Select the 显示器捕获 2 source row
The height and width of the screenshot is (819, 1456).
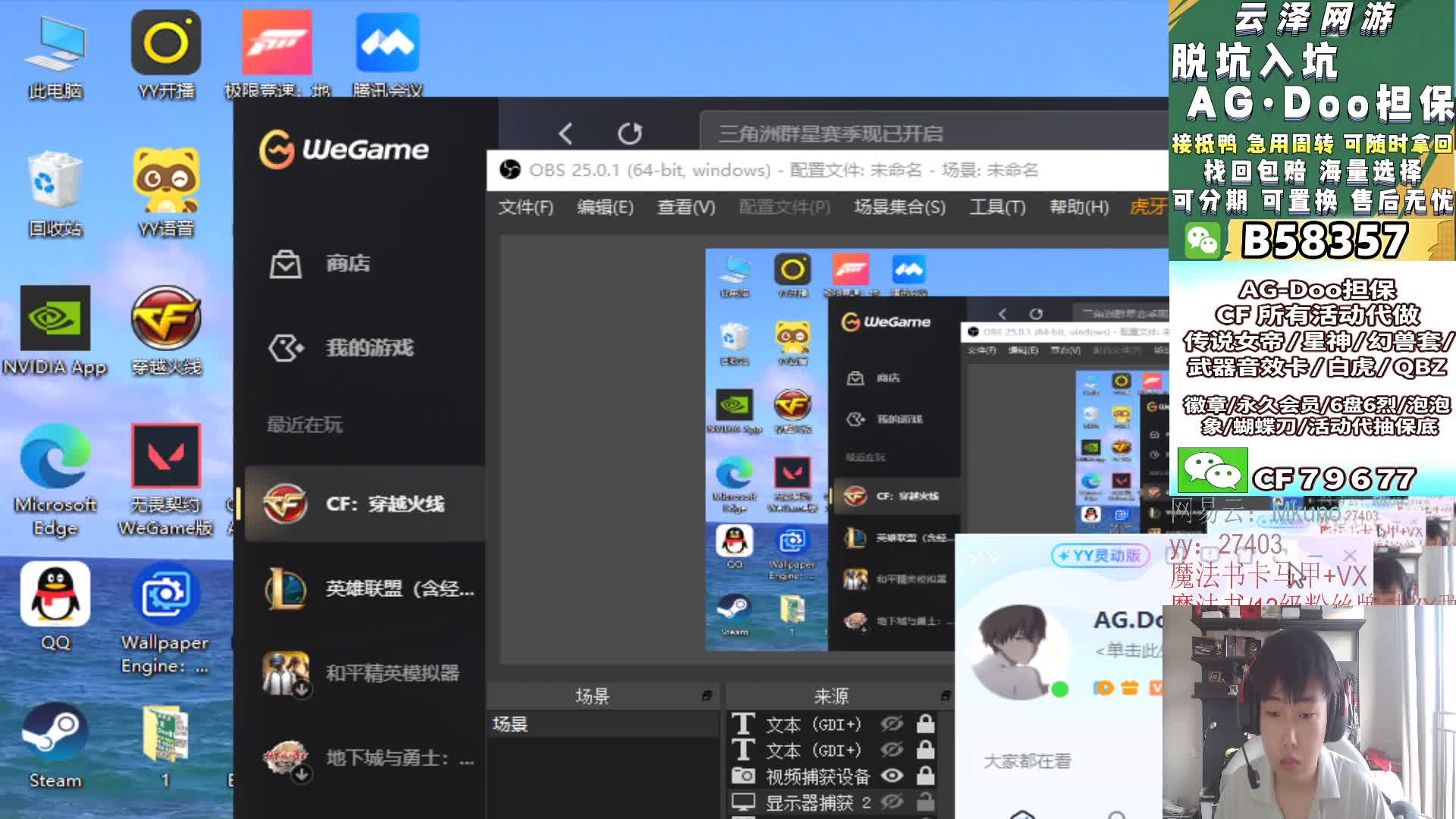(833, 802)
